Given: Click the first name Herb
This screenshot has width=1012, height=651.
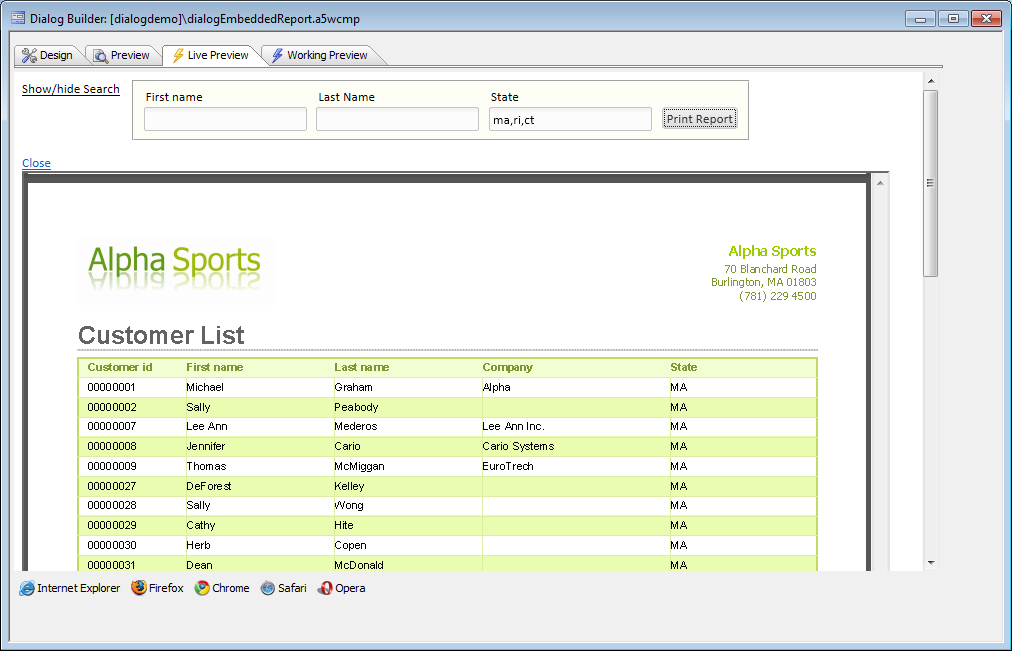Looking at the screenshot, I should 198,545.
